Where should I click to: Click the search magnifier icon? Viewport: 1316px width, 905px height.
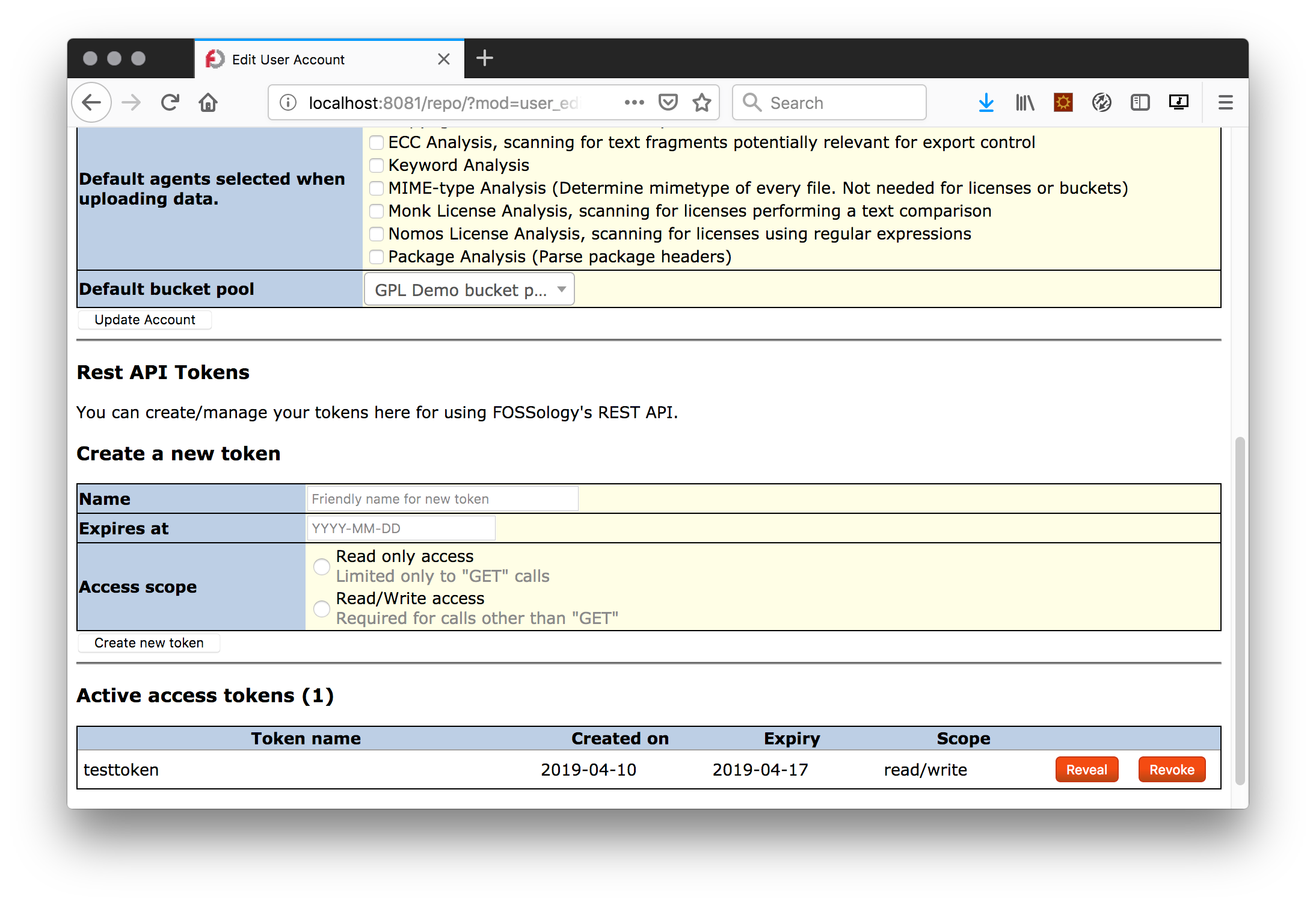pyautogui.click(x=752, y=102)
